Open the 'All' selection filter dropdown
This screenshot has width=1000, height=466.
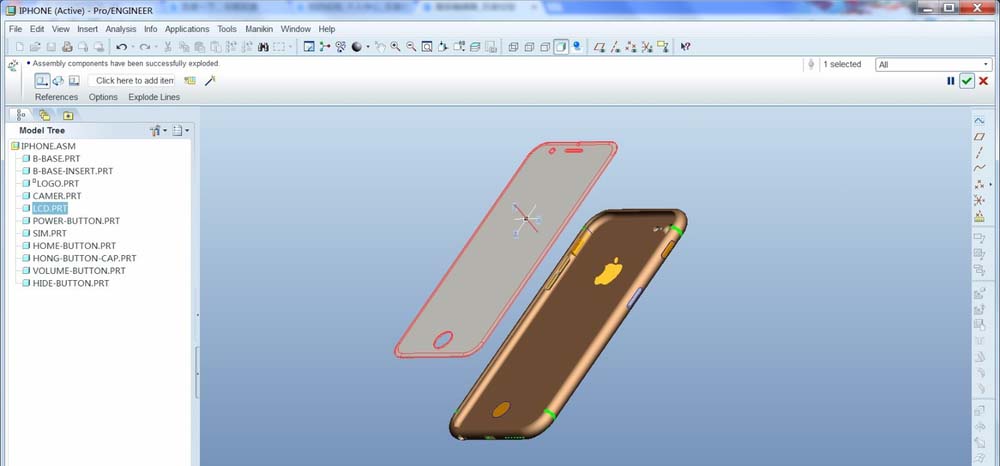pyautogui.click(x=934, y=64)
